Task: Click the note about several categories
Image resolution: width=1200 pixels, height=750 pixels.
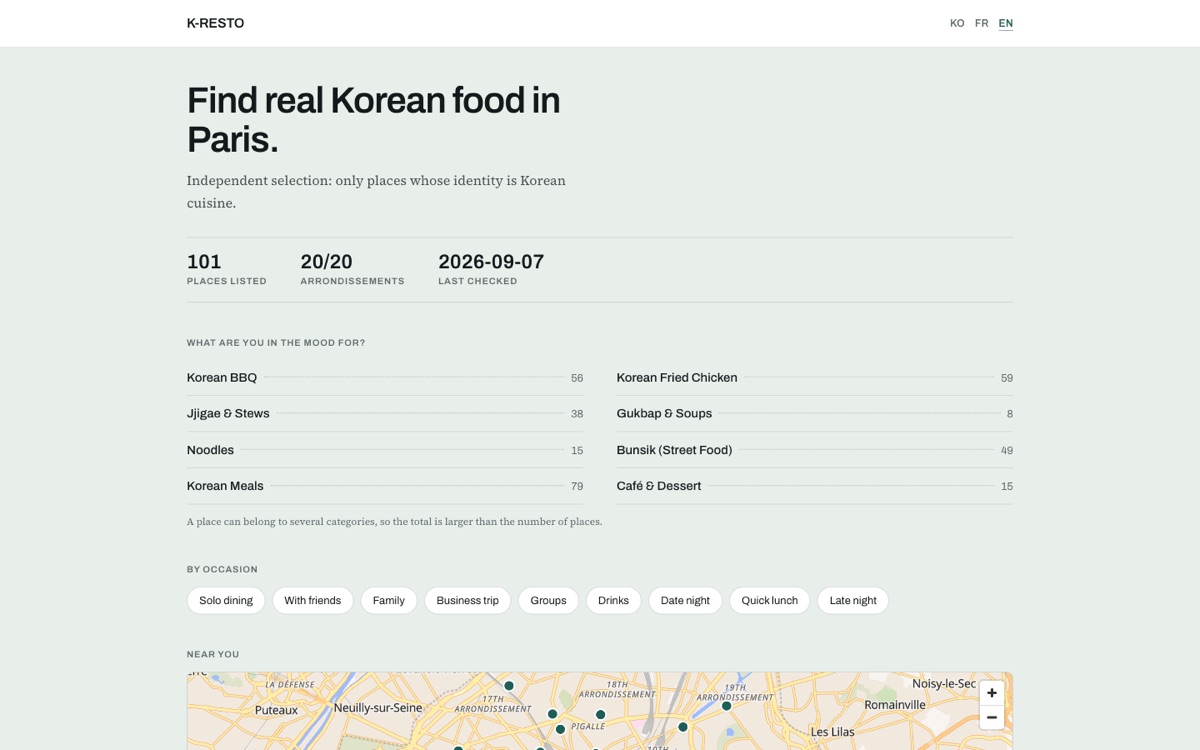Action: tap(394, 521)
